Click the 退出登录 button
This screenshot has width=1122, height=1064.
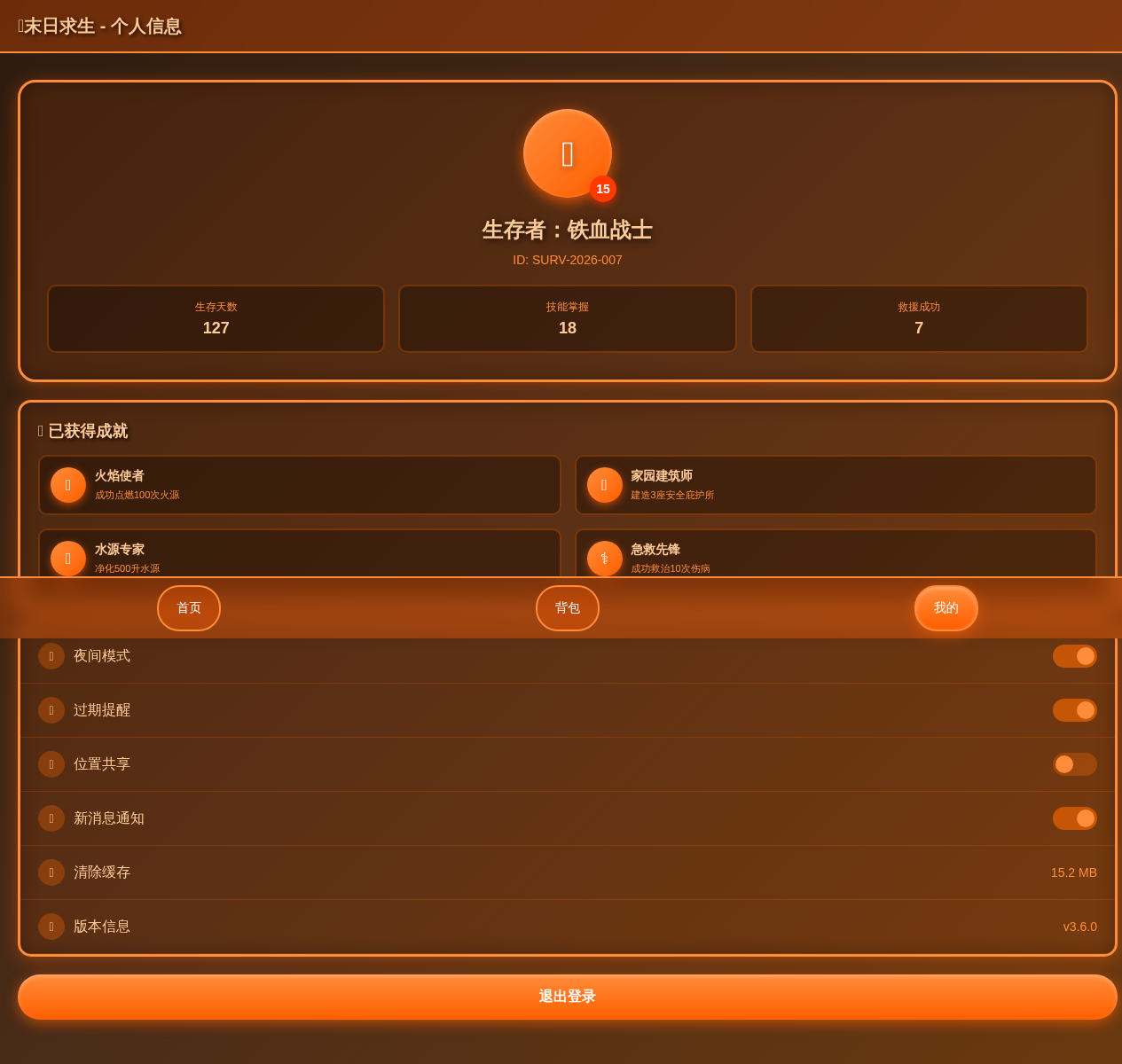(568, 997)
